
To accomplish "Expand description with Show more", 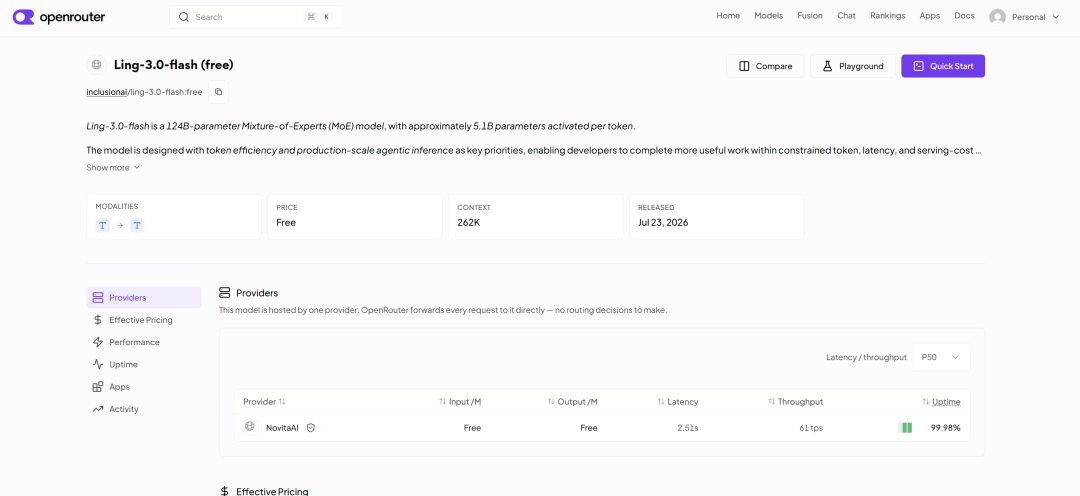I will [113, 167].
